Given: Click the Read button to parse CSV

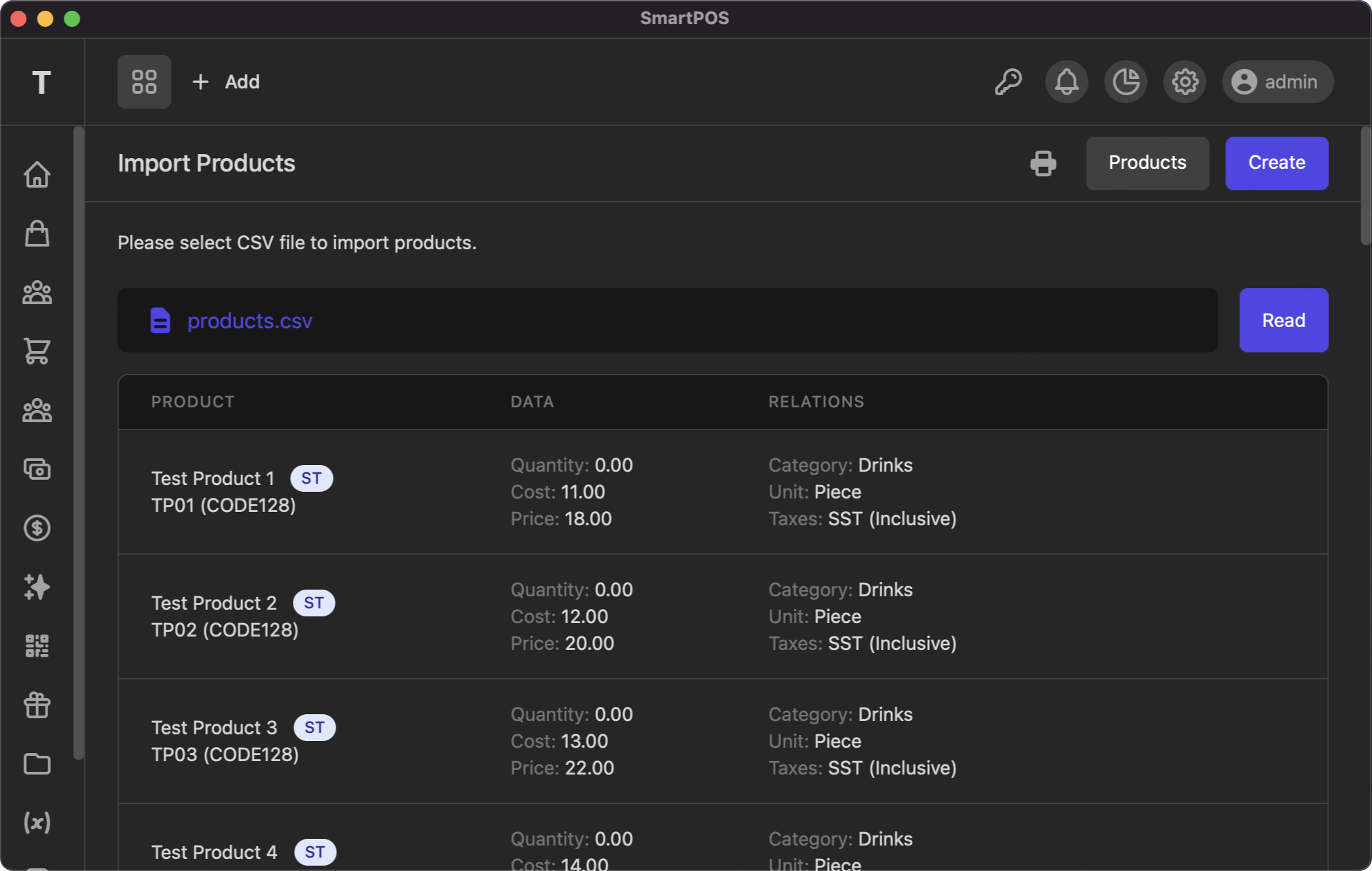Looking at the screenshot, I should point(1283,320).
